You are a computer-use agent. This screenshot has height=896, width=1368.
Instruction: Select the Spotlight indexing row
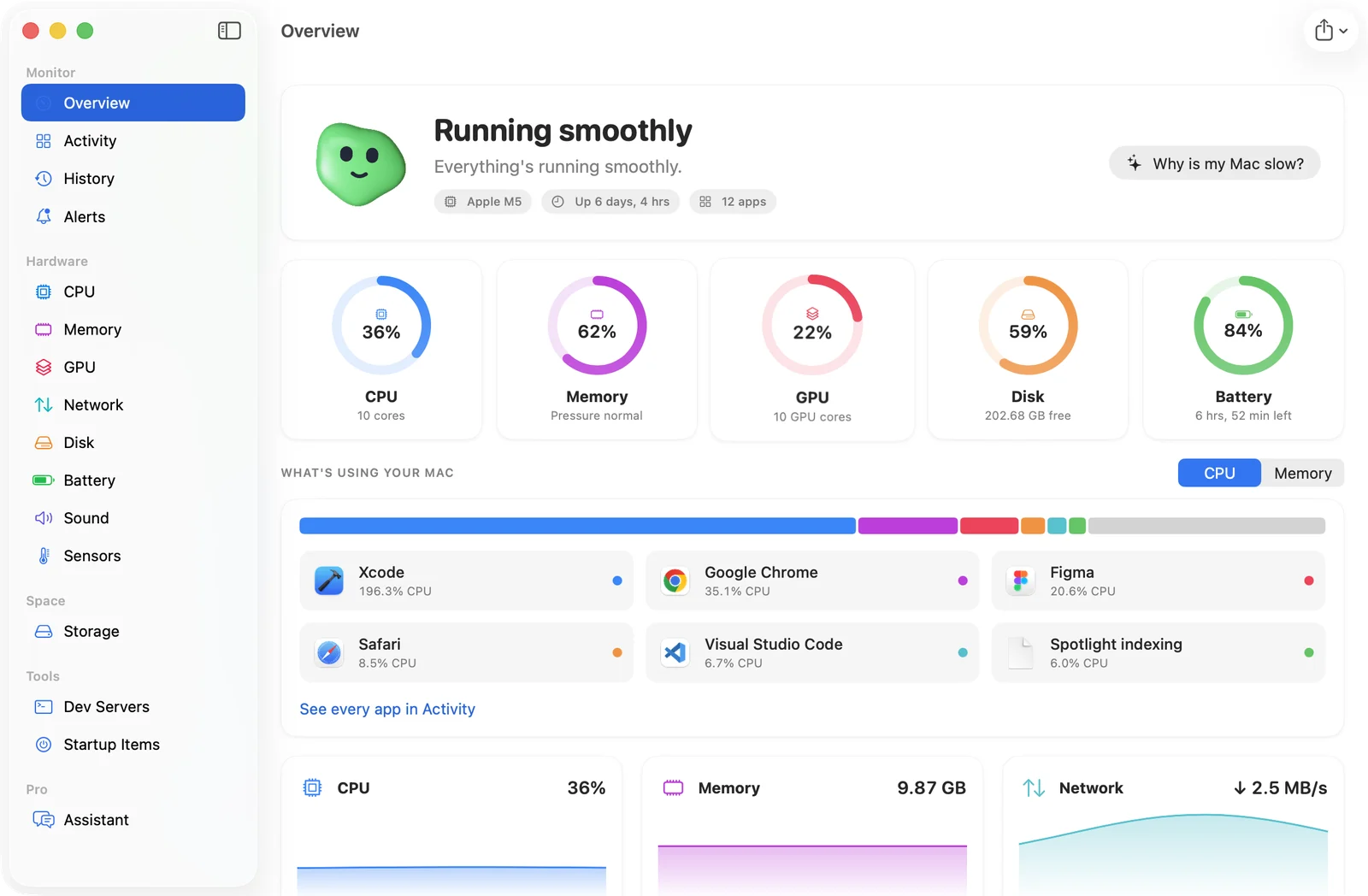(1159, 652)
